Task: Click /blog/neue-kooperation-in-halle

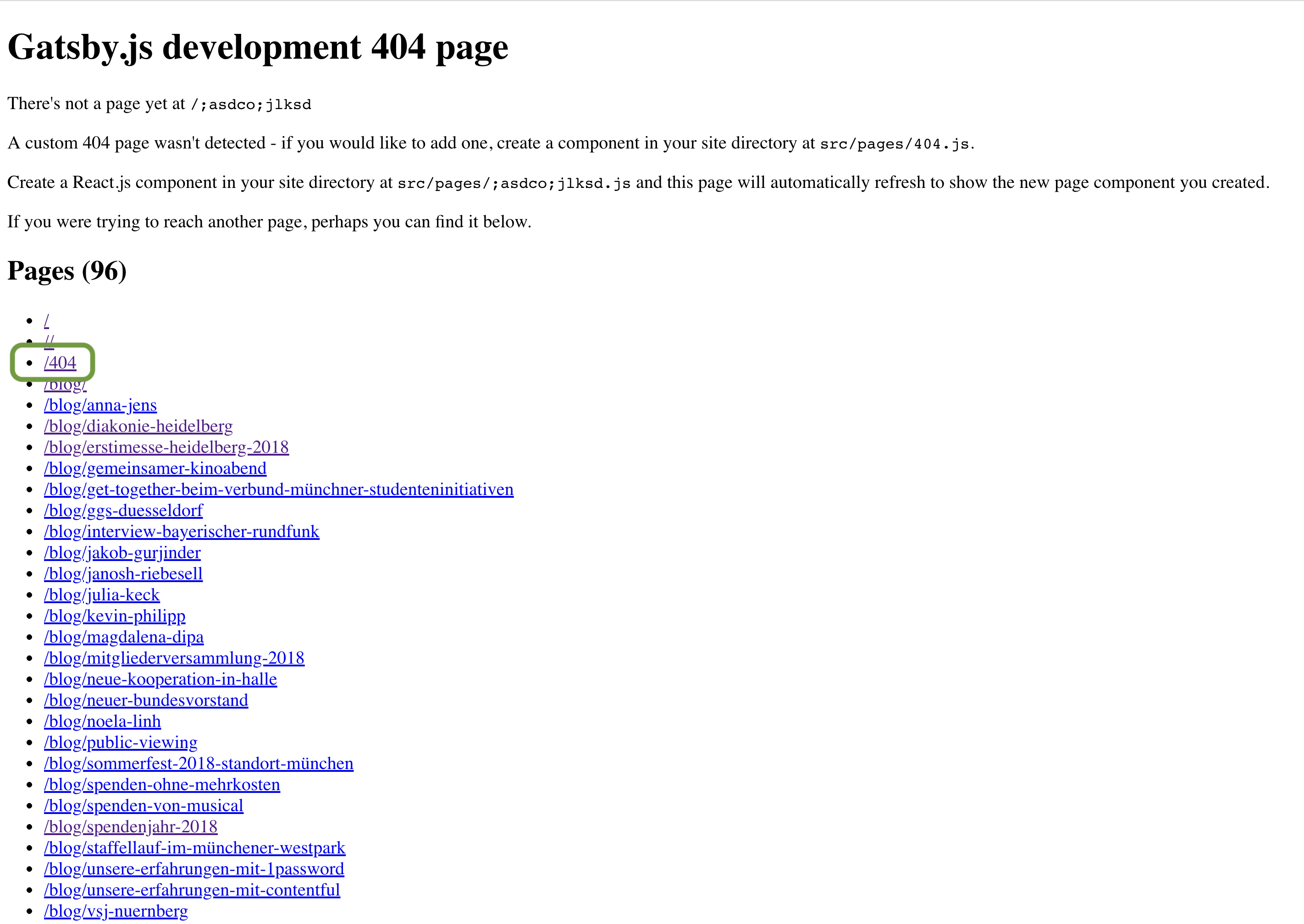Action: pyautogui.click(x=160, y=679)
